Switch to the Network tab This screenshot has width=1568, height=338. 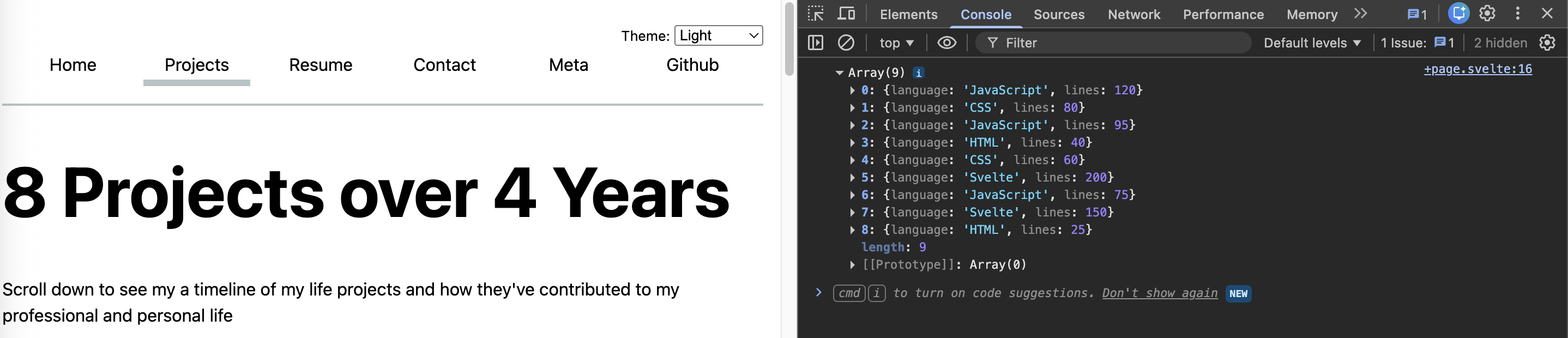click(1133, 15)
